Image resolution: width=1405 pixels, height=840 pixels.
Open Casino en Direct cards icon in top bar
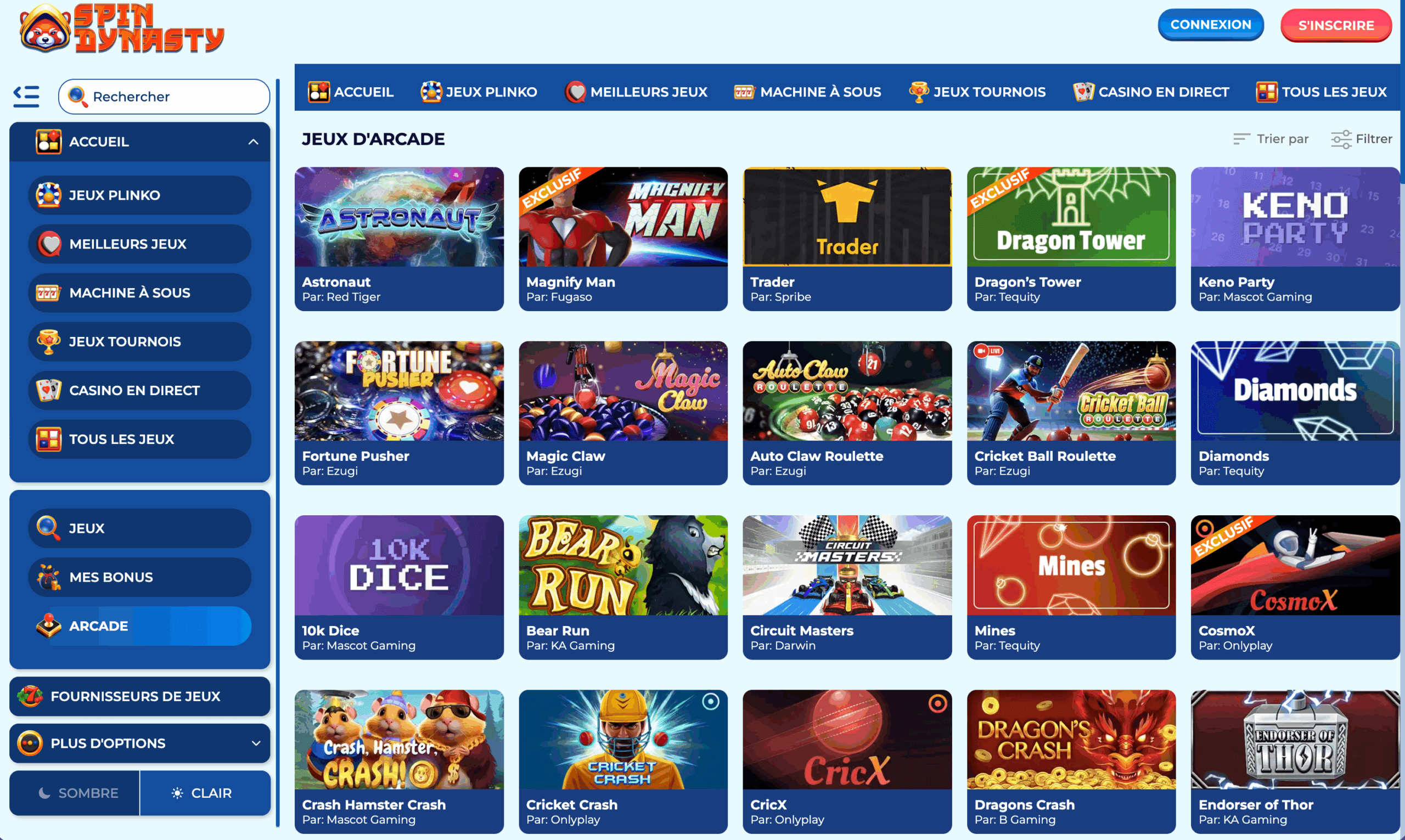coord(1083,92)
